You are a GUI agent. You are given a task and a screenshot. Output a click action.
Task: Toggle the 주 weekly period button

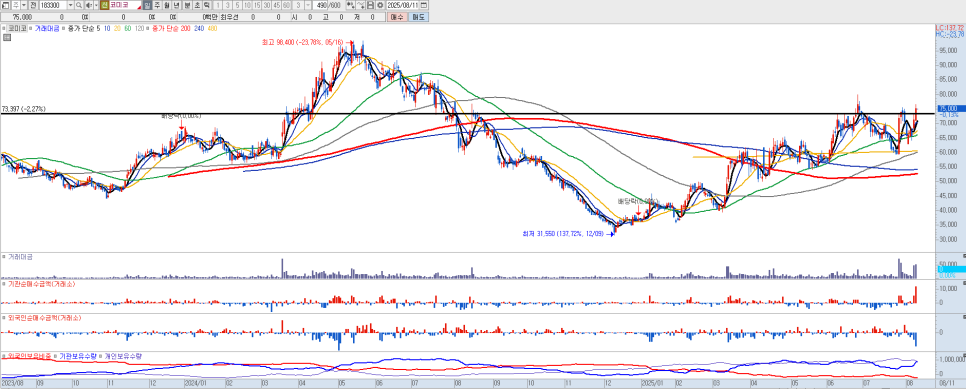point(156,5)
